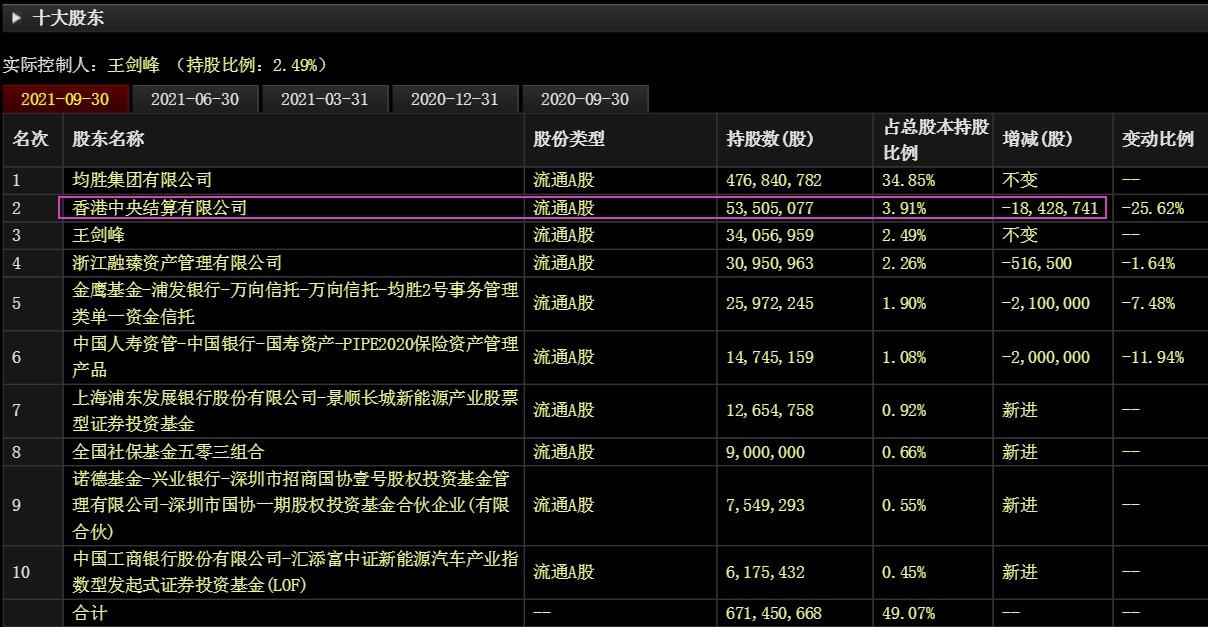Click the 49.07% total ownership cell

909,612
